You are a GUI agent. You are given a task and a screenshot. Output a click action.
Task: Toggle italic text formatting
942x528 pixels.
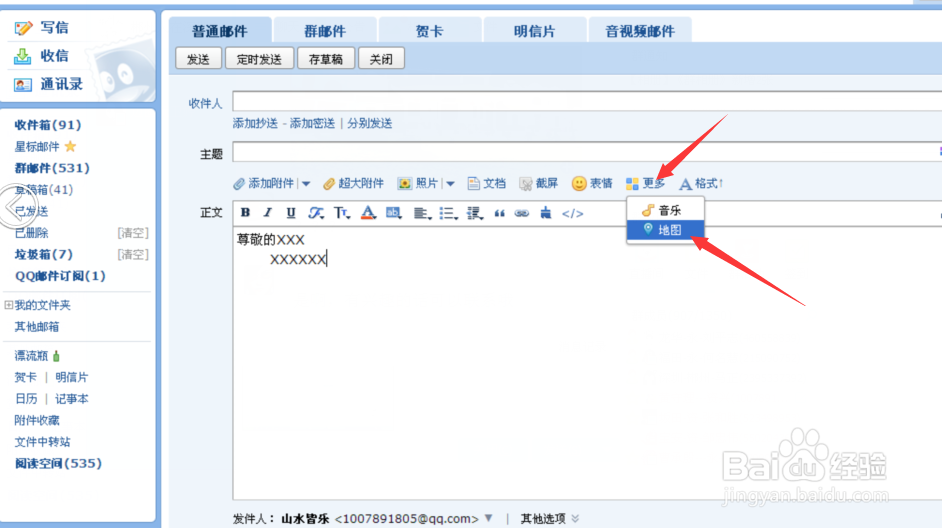coord(268,212)
